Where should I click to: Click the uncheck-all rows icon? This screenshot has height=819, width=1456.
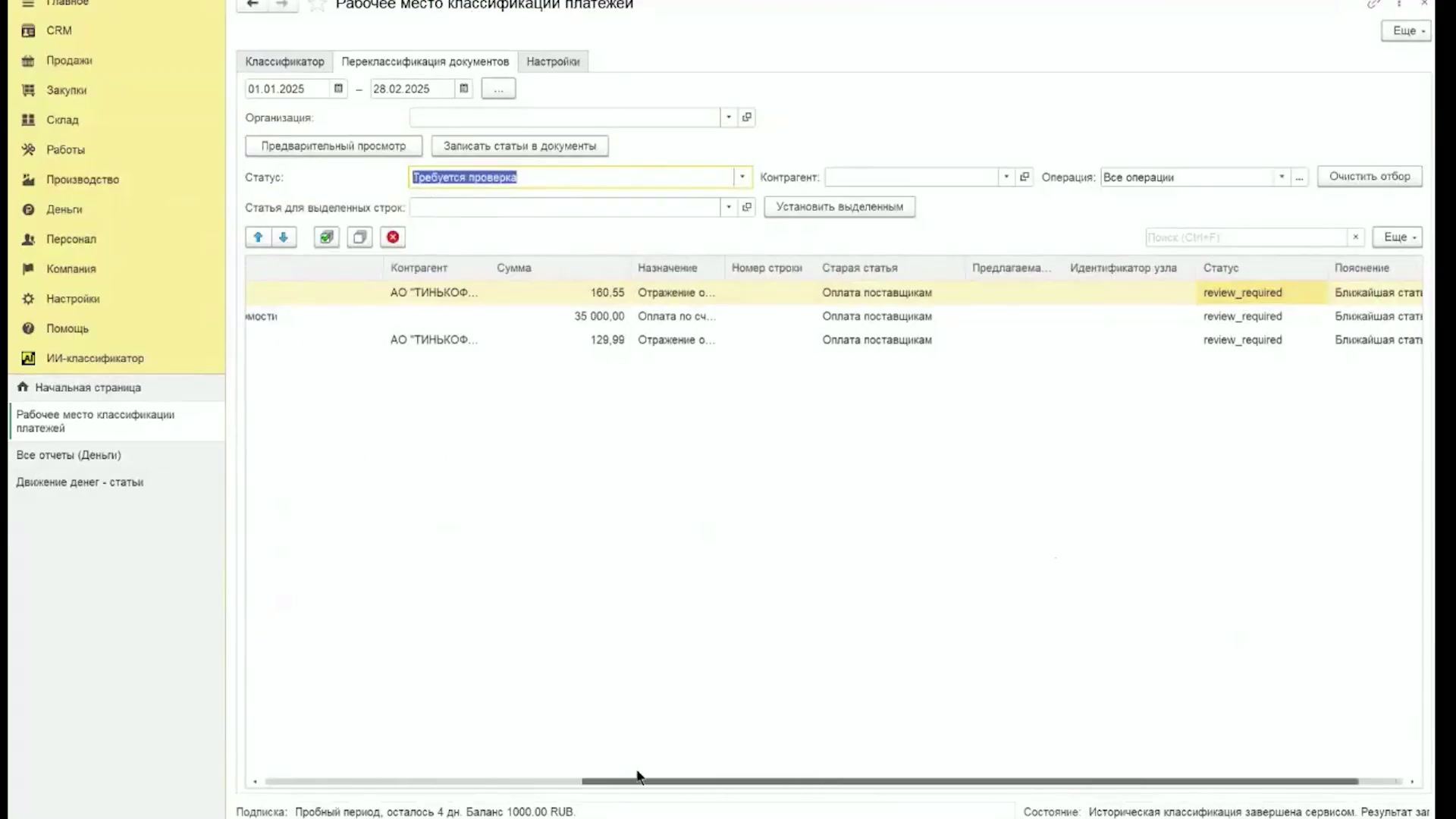pos(360,237)
